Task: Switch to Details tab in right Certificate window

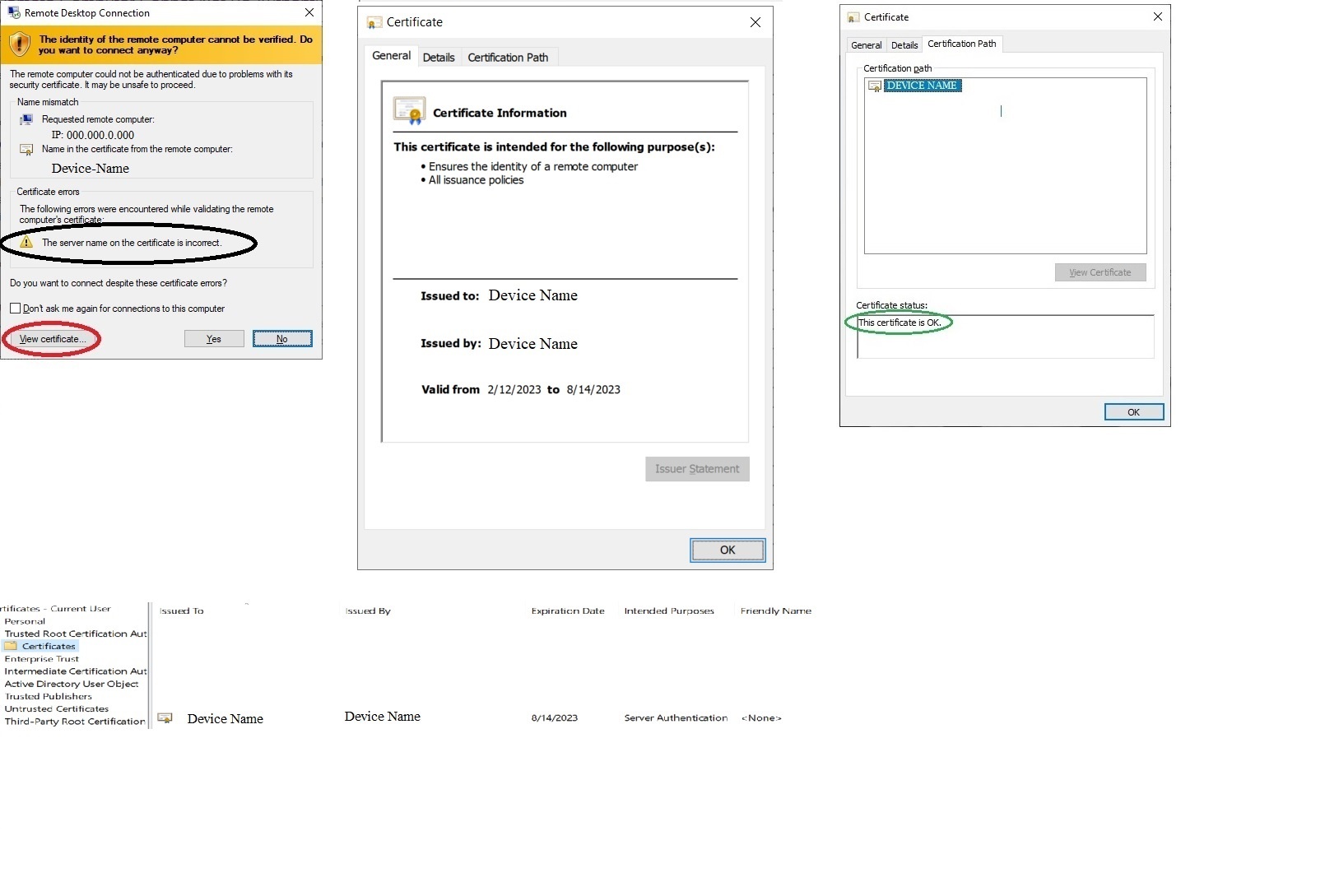Action: point(904,45)
